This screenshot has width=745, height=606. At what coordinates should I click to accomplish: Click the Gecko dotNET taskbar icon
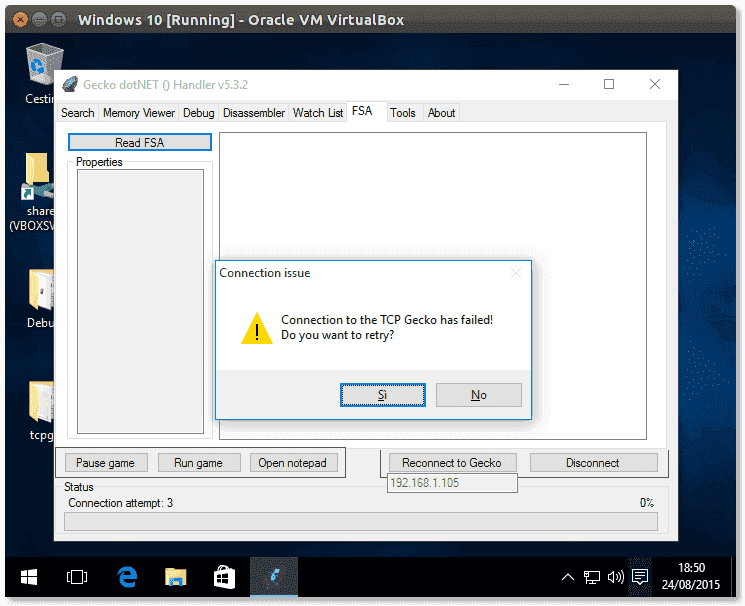tap(274, 577)
